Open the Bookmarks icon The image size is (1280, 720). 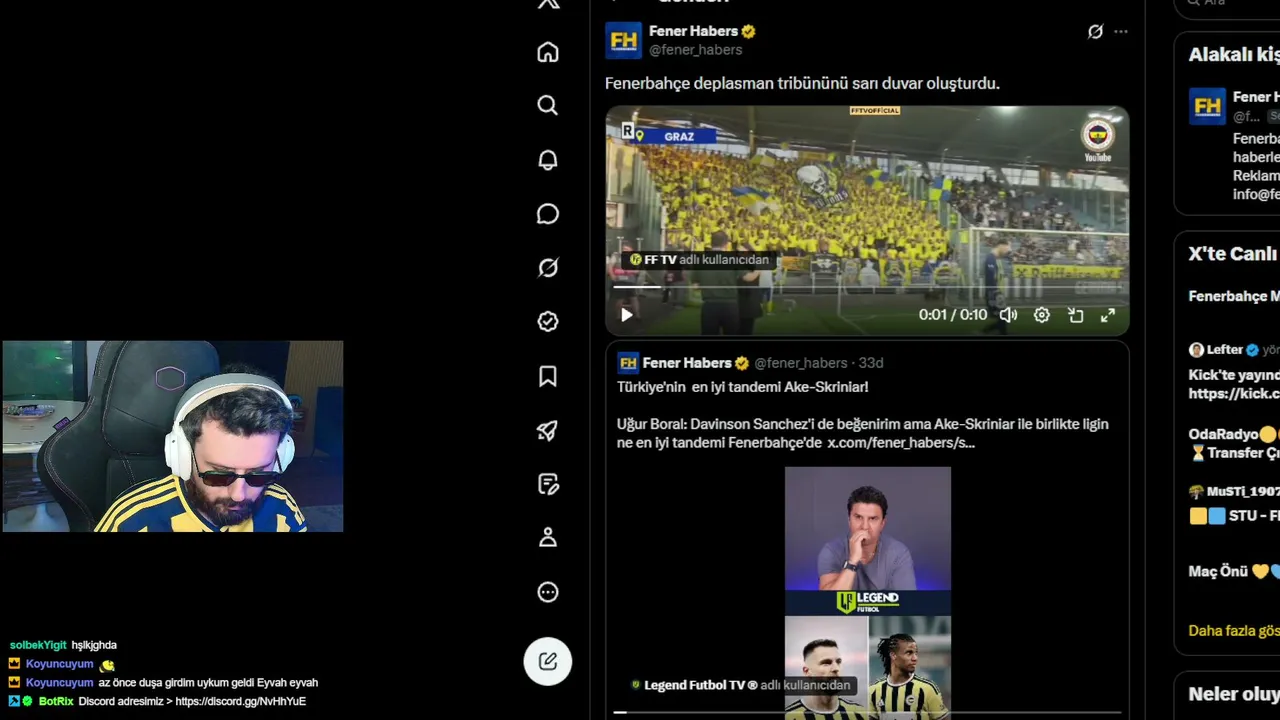[x=548, y=376]
